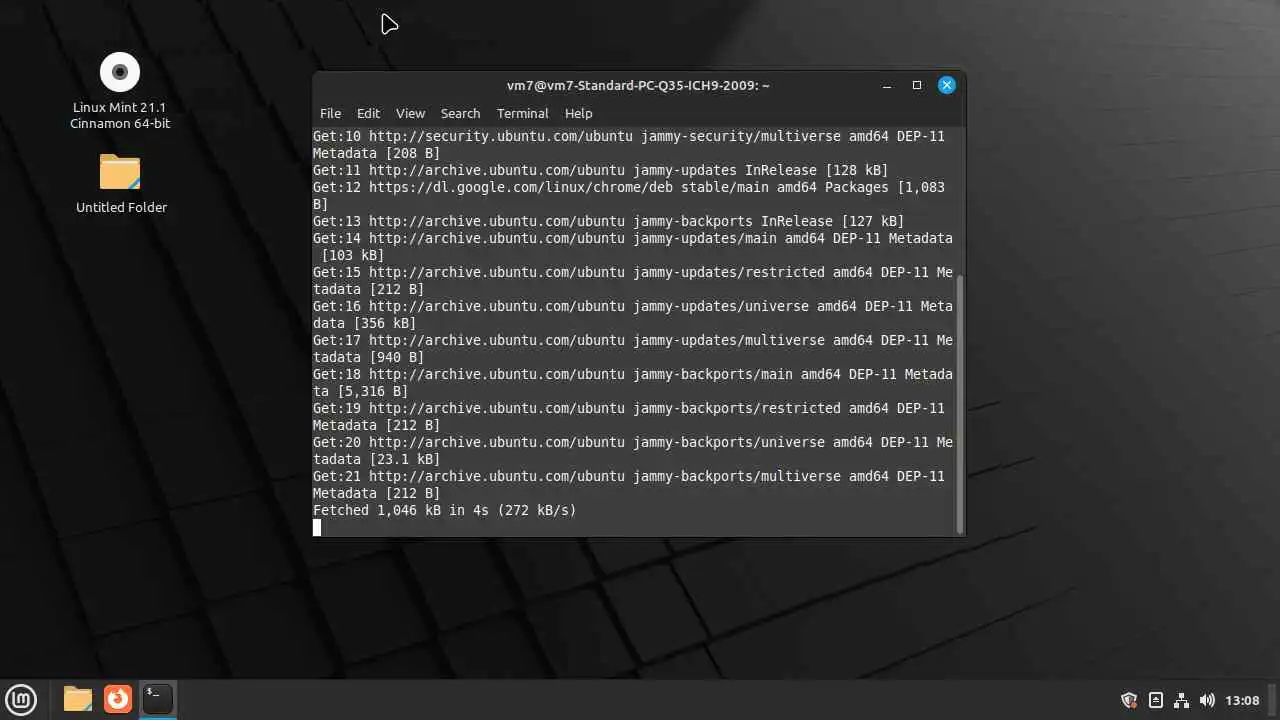
Task: Click the Get:11 jammy-updates InRelease line
Action: click(x=600, y=170)
